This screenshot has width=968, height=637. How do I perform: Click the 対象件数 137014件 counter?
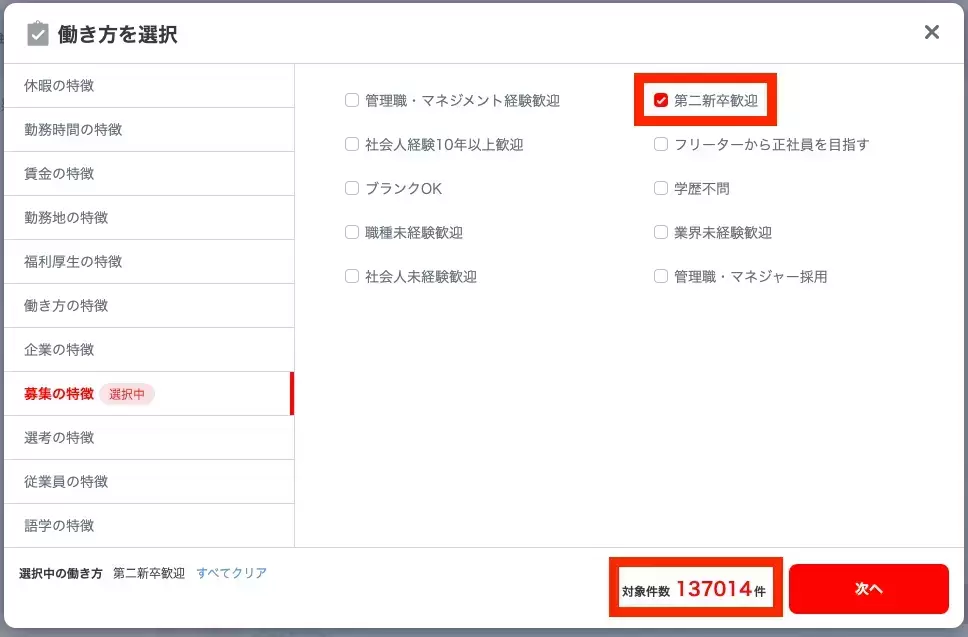click(x=694, y=589)
